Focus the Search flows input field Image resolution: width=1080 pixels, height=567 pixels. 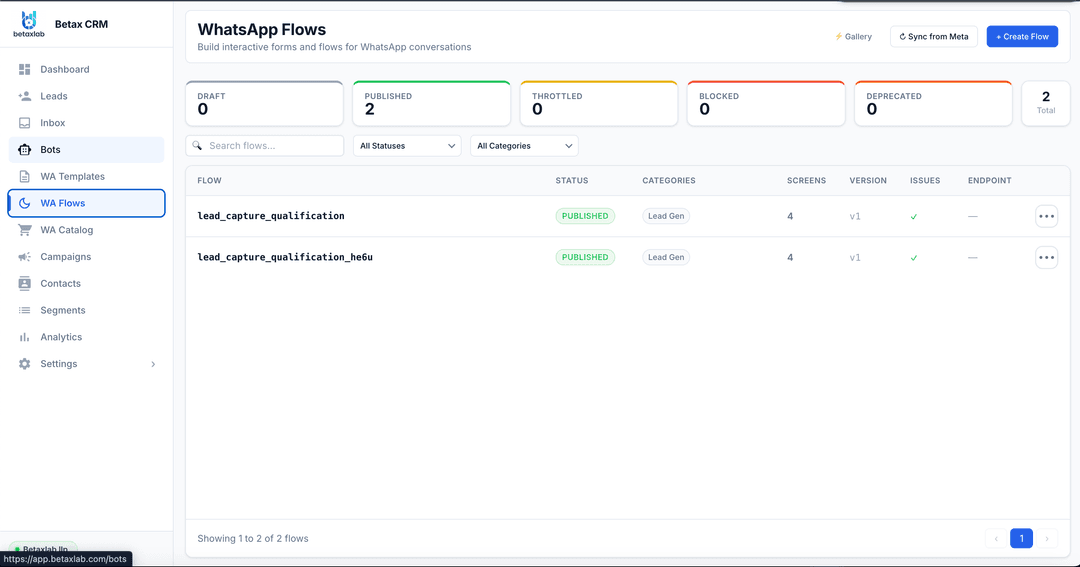click(264, 145)
